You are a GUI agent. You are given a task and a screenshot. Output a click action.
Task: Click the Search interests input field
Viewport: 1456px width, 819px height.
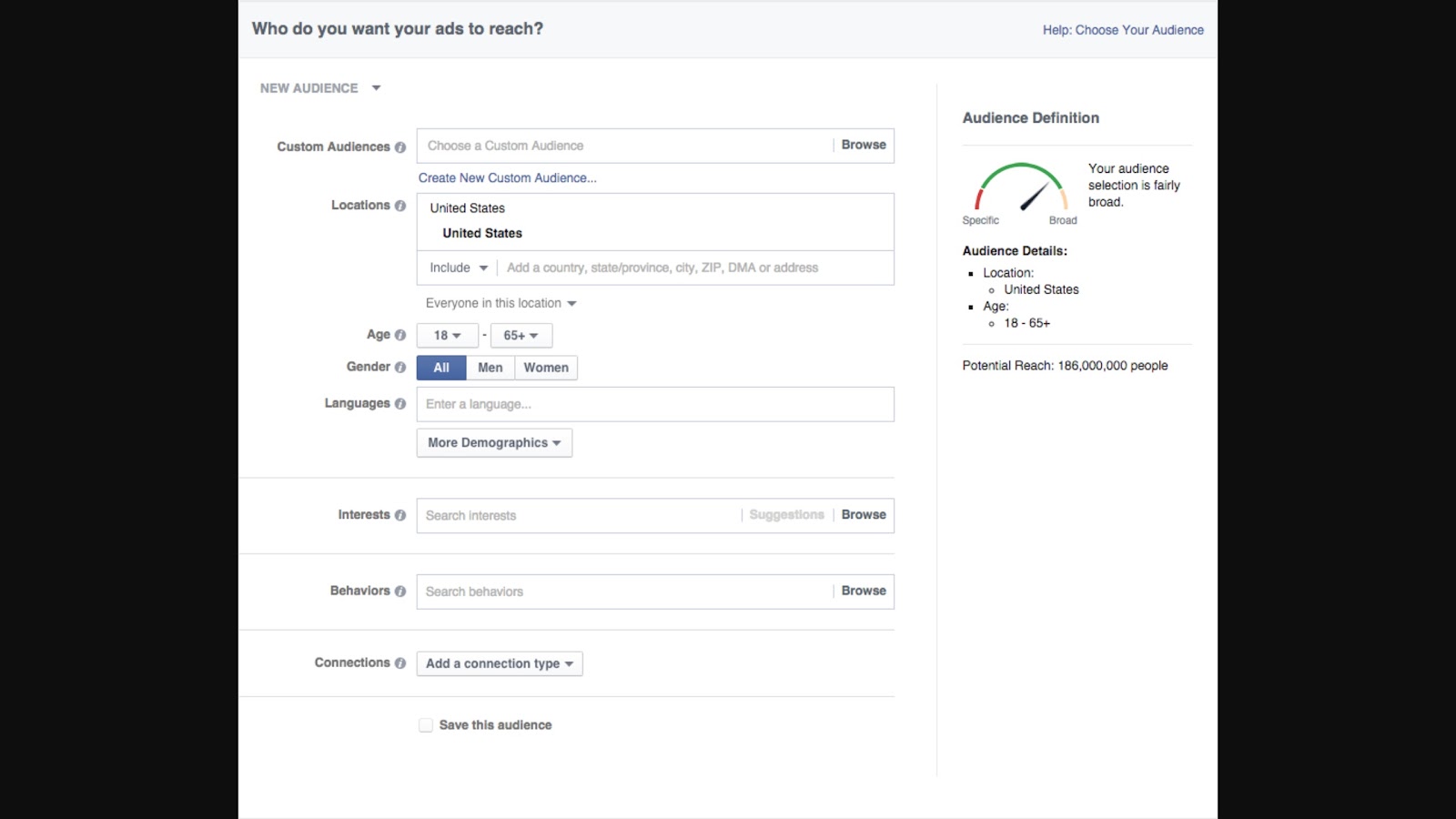(x=579, y=515)
